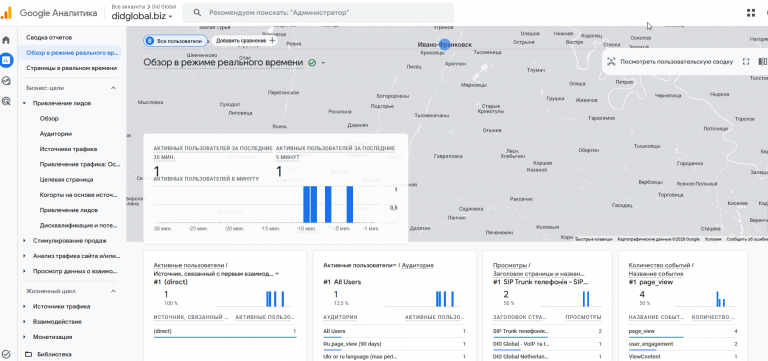768x361 pixels.
Task: Open the Advertising icon in left rail
Action: tap(6, 101)
